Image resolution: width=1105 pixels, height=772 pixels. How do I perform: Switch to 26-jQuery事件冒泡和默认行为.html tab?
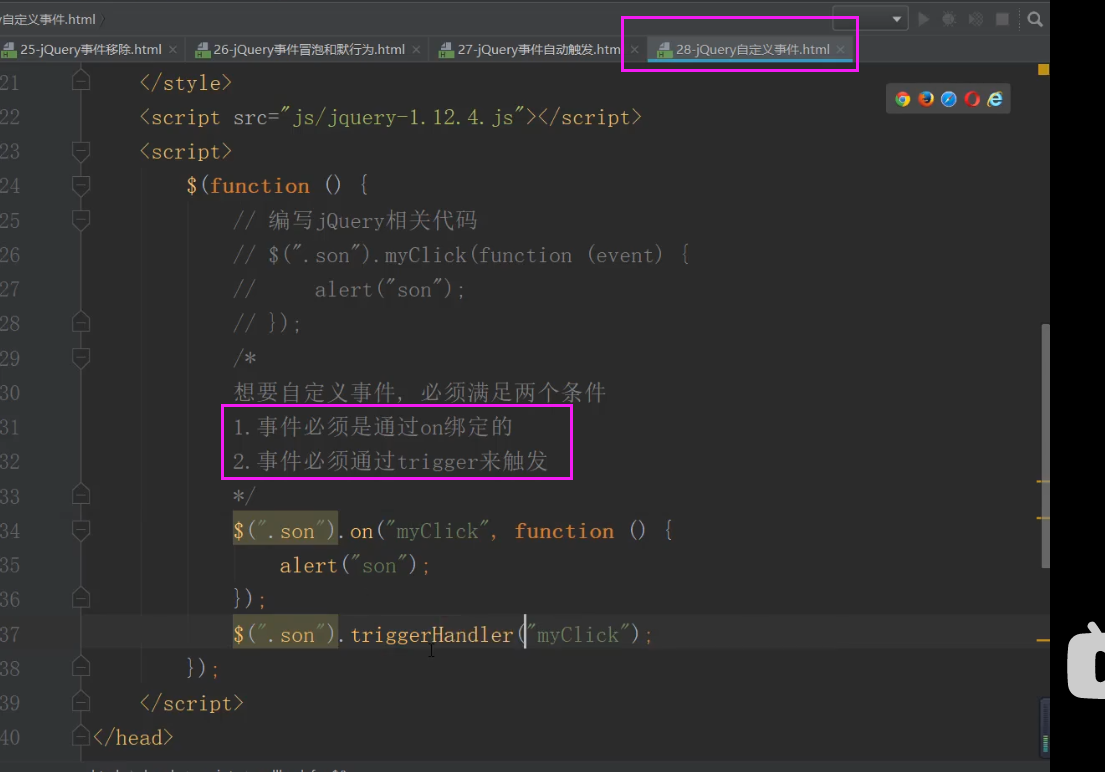click(x=309, y=49)
